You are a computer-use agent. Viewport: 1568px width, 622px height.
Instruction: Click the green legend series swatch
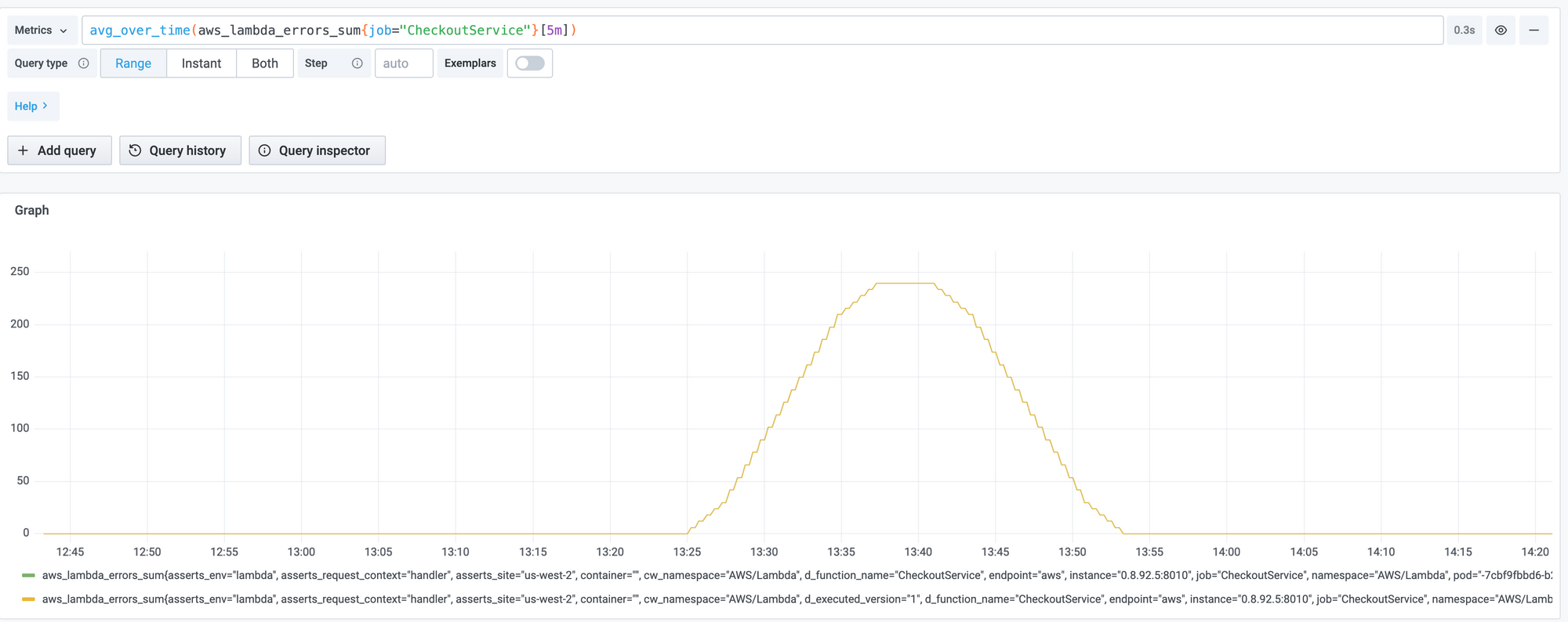[x=28, y=576]
